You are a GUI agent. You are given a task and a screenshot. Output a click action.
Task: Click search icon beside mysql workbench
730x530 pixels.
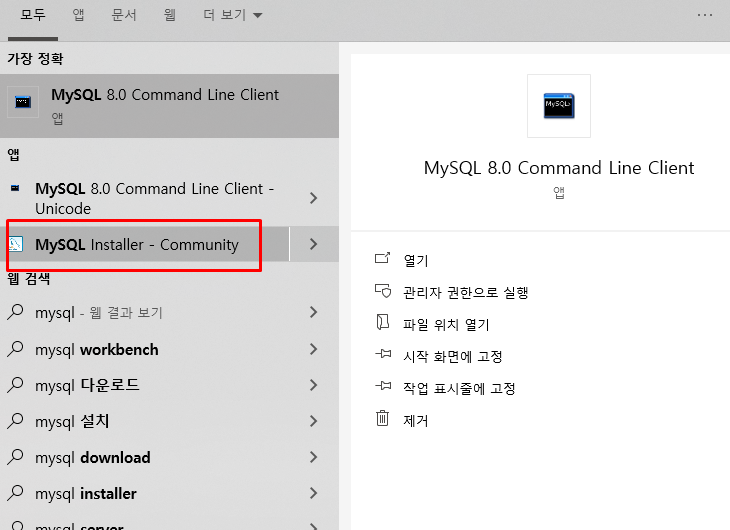tap(15, 349)
